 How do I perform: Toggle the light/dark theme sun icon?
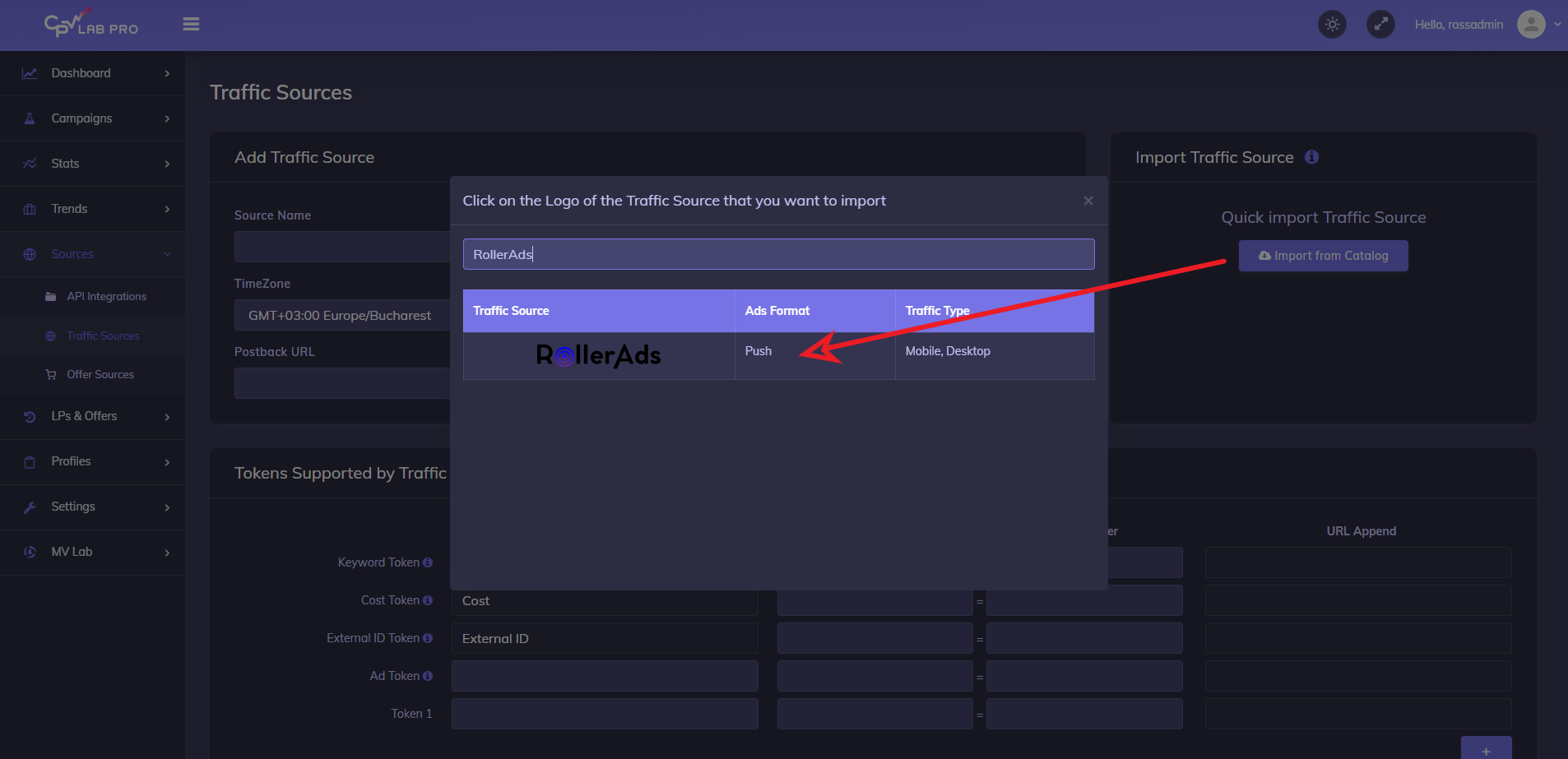click(x=1332, y=25)
